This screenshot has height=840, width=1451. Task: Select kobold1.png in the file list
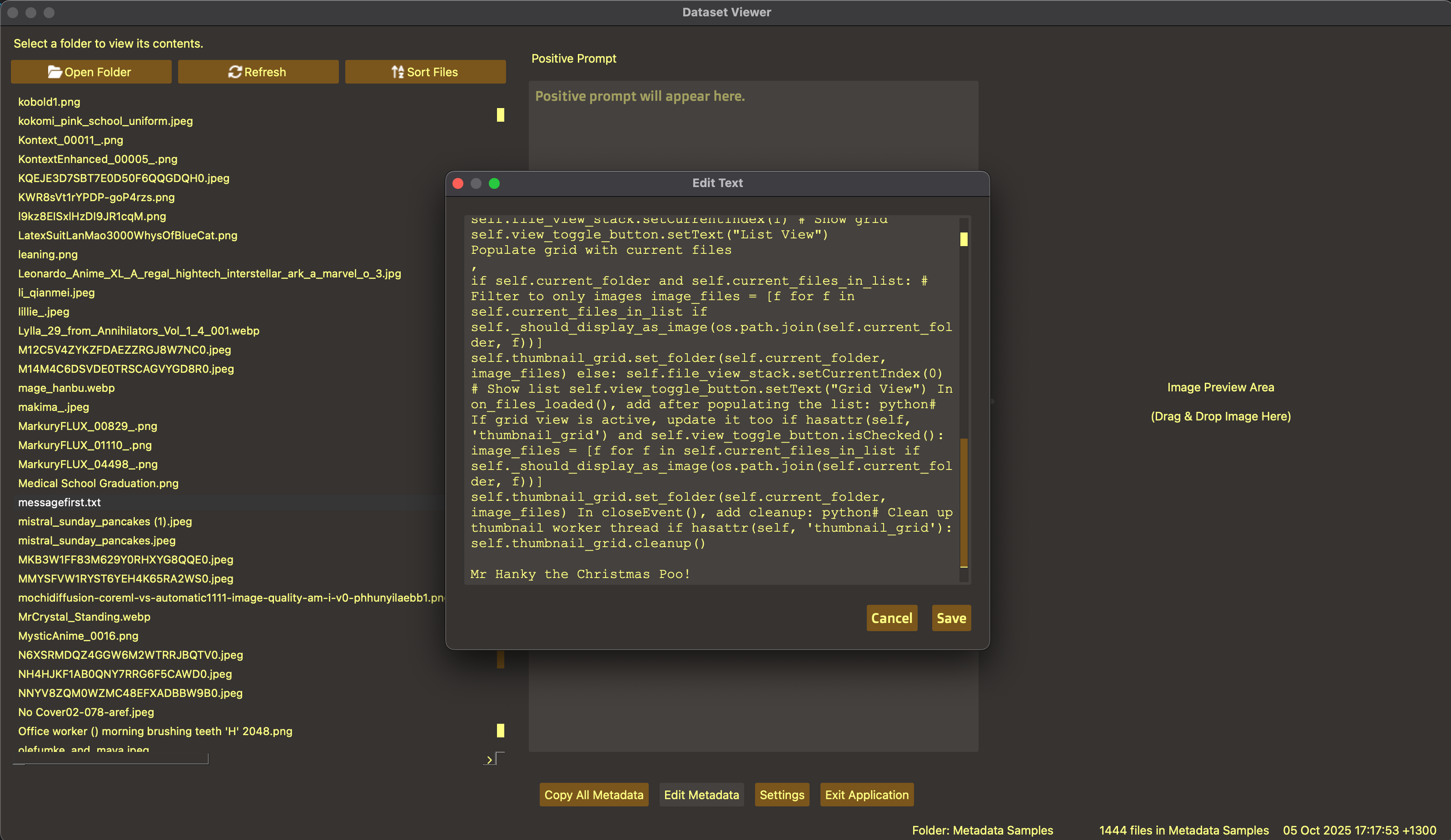tap(49, 102)
